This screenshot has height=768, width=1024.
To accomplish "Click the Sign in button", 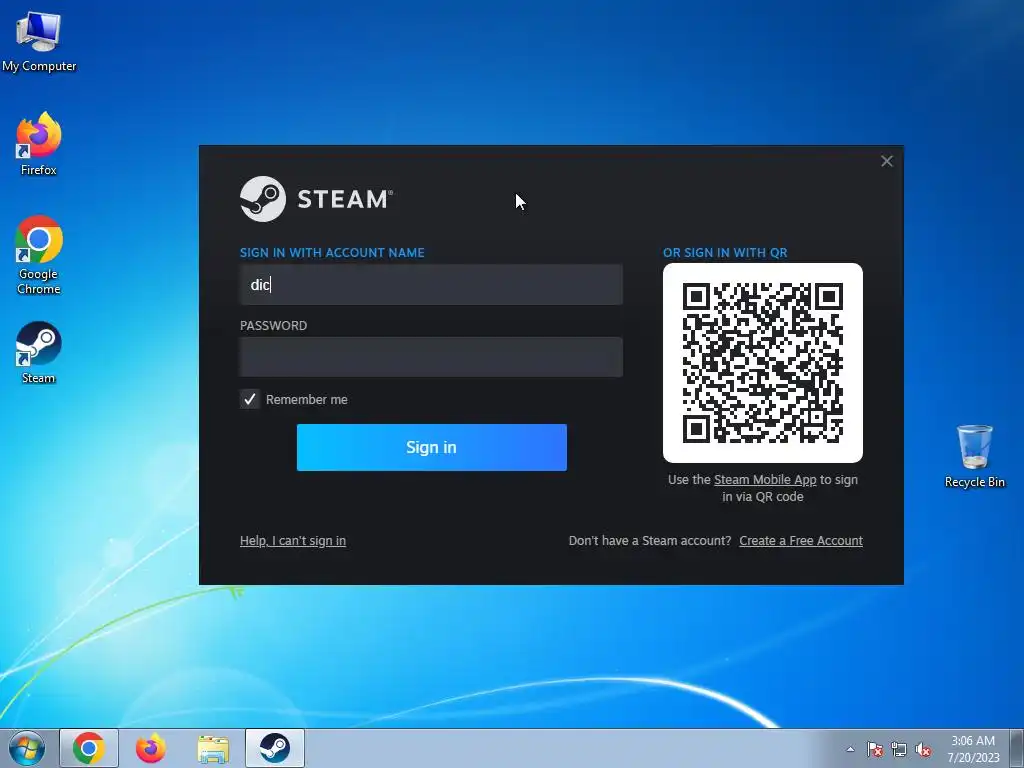I will pyautogui.click(x=432, y=447).
